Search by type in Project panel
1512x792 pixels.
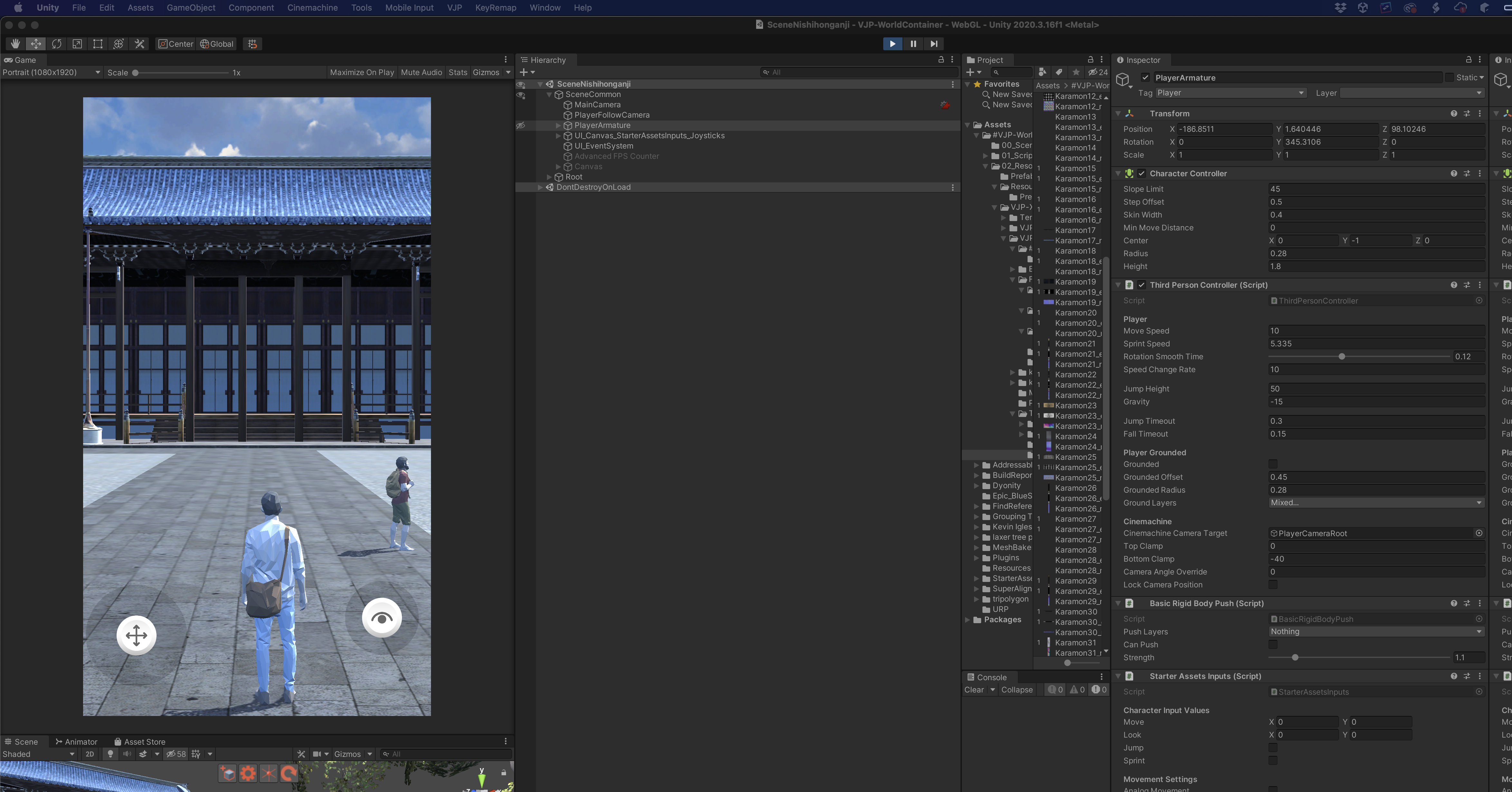point(1042,72)
